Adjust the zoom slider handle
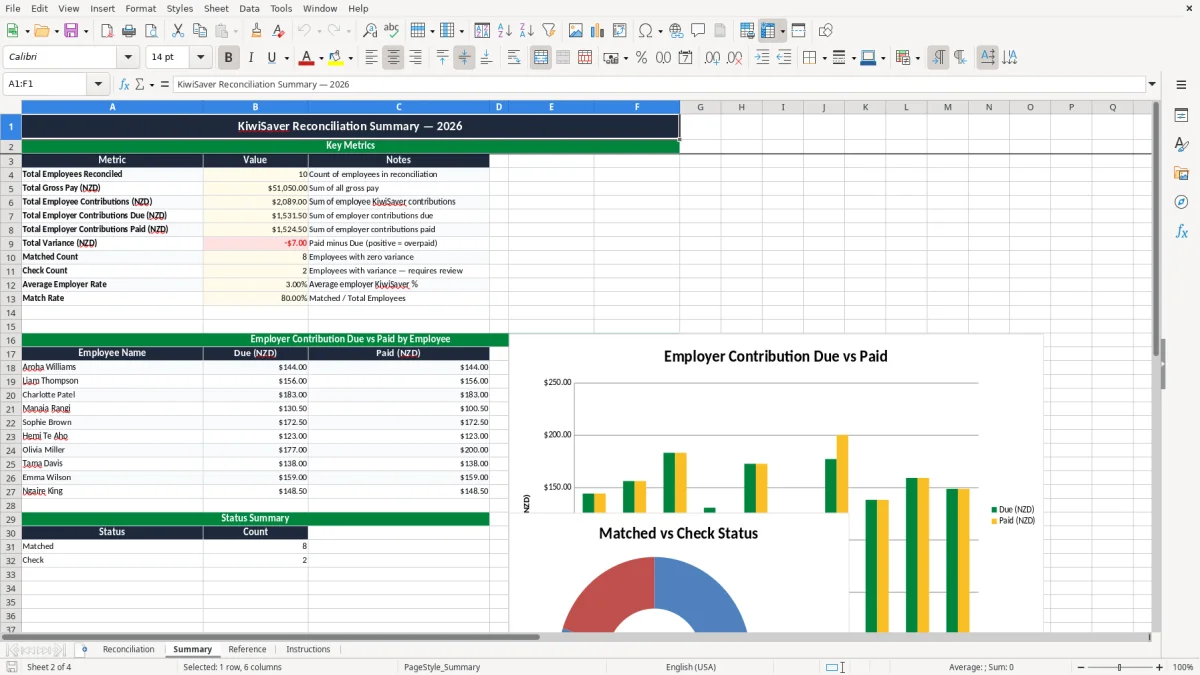This screenshot has width=1200, height=675. point(1120,667)
